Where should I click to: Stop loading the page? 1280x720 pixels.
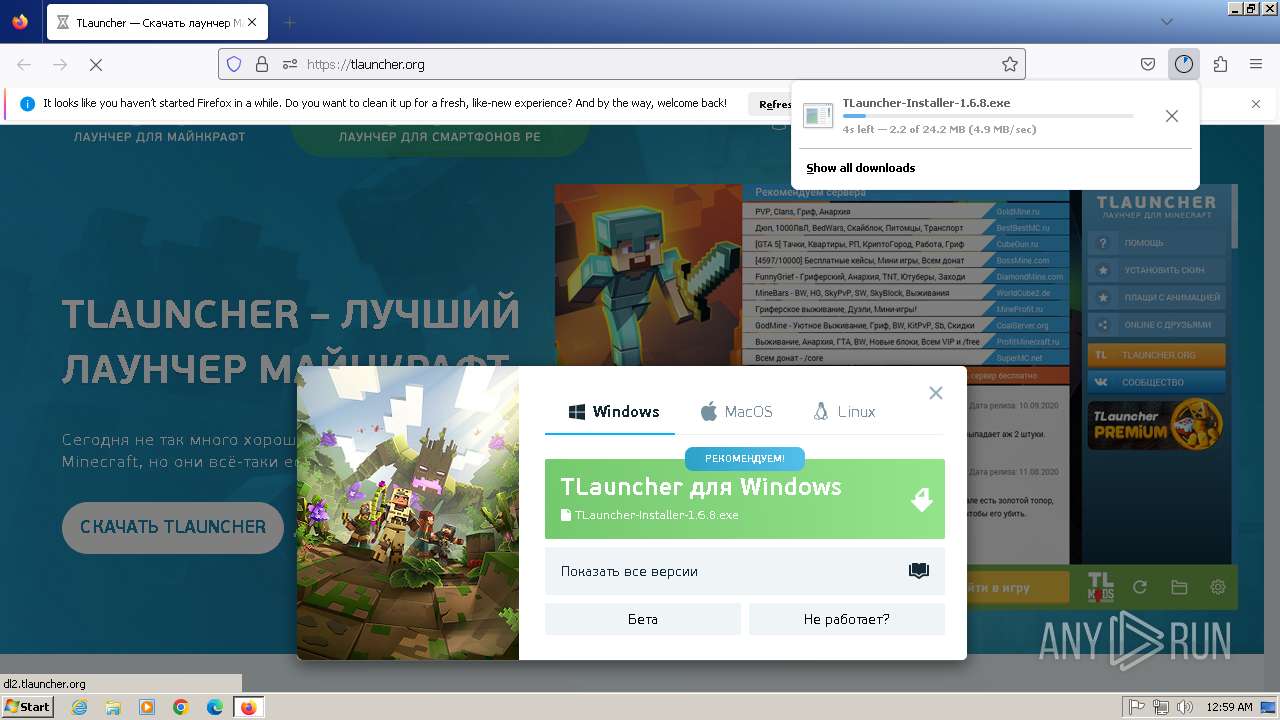tap(96, 64)
